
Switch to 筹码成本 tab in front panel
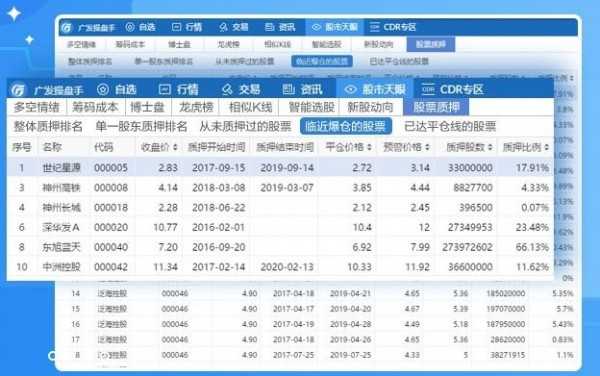95,107
